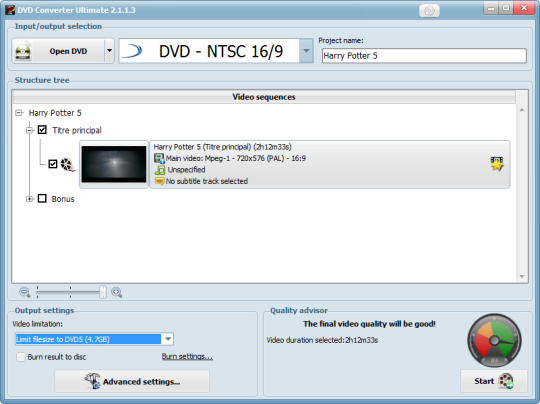
Task: Click the audio track Unspecified icon
Action: point(160,170)
